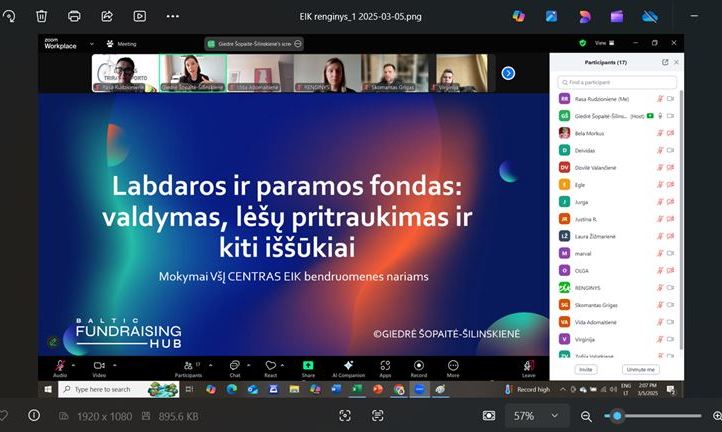Adjust the Photos zoom slider
Screen dimensions: 722x432
coord(618,415)
